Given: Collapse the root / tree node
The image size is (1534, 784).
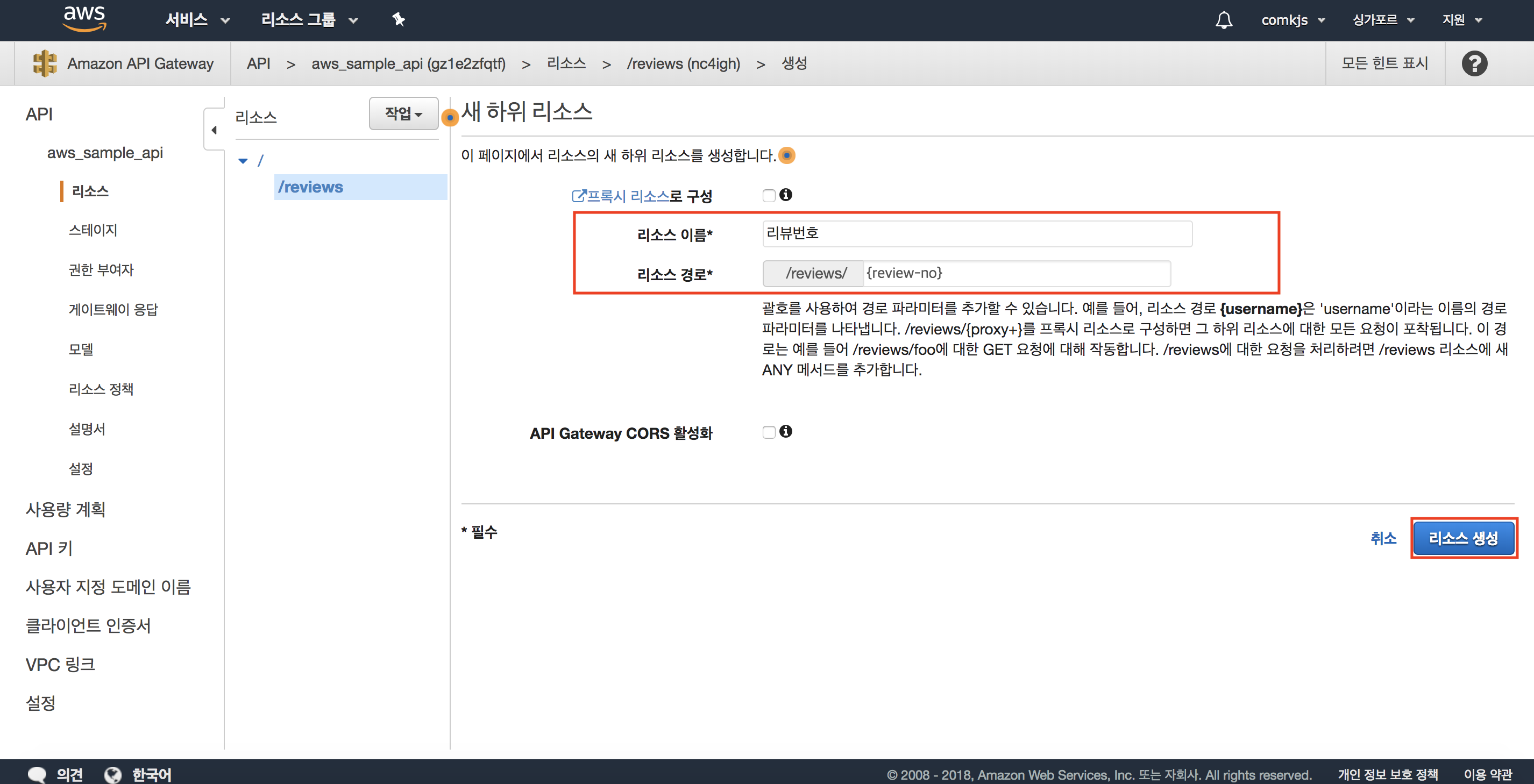Looking at the screenshot, I should [x=243, y=161].
